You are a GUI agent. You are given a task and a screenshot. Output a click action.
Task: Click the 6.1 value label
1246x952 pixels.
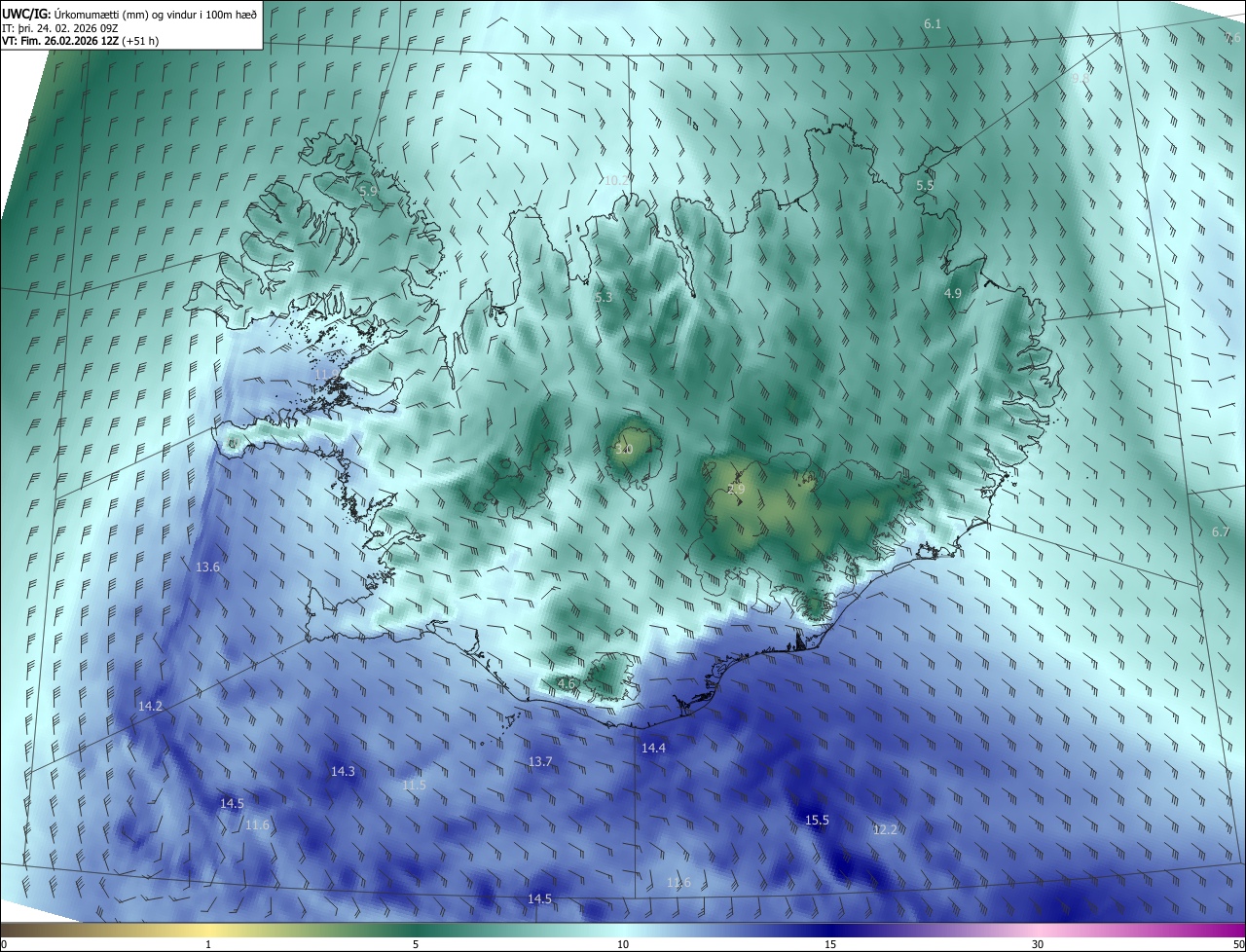933,23
